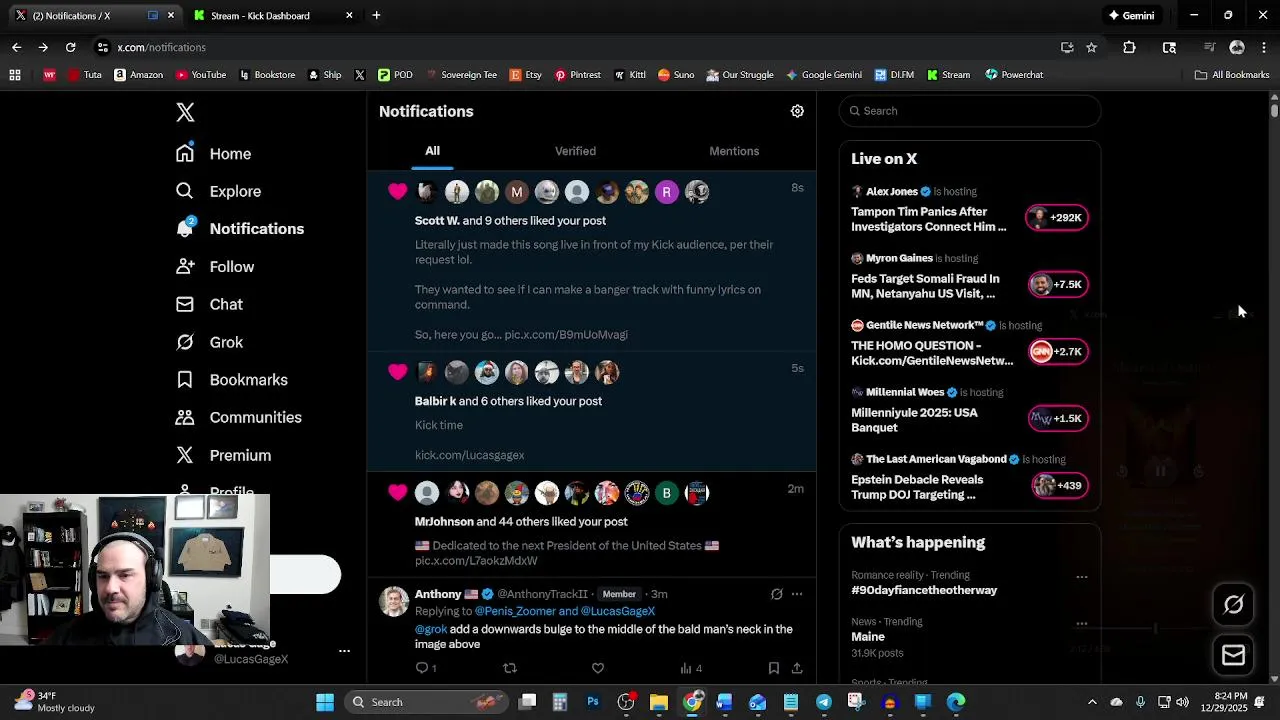Open trending #90dayfiancetheotherway
The image size is (1280, 720).
click(x=924, y=590)
